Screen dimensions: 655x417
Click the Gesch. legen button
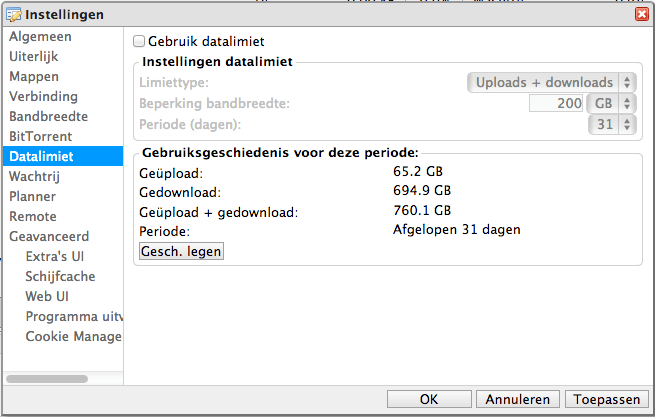(181, 251)
